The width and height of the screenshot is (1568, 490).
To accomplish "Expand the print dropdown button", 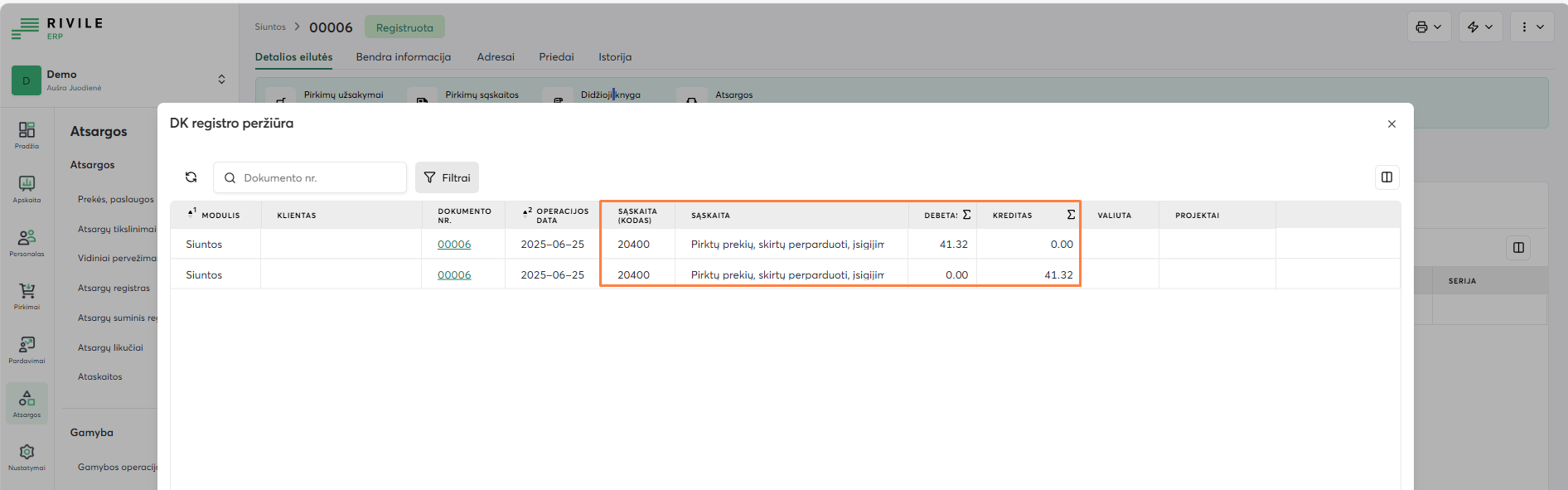I will click(x=1429, y=27).
